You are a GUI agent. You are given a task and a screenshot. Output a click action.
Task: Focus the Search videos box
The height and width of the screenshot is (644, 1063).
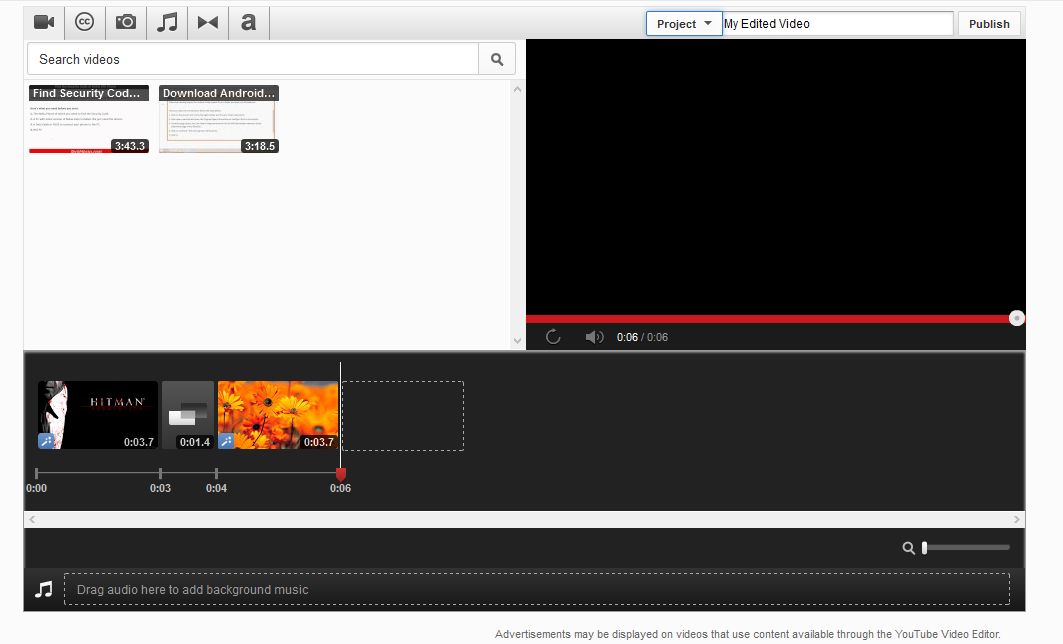click(253, 59)
